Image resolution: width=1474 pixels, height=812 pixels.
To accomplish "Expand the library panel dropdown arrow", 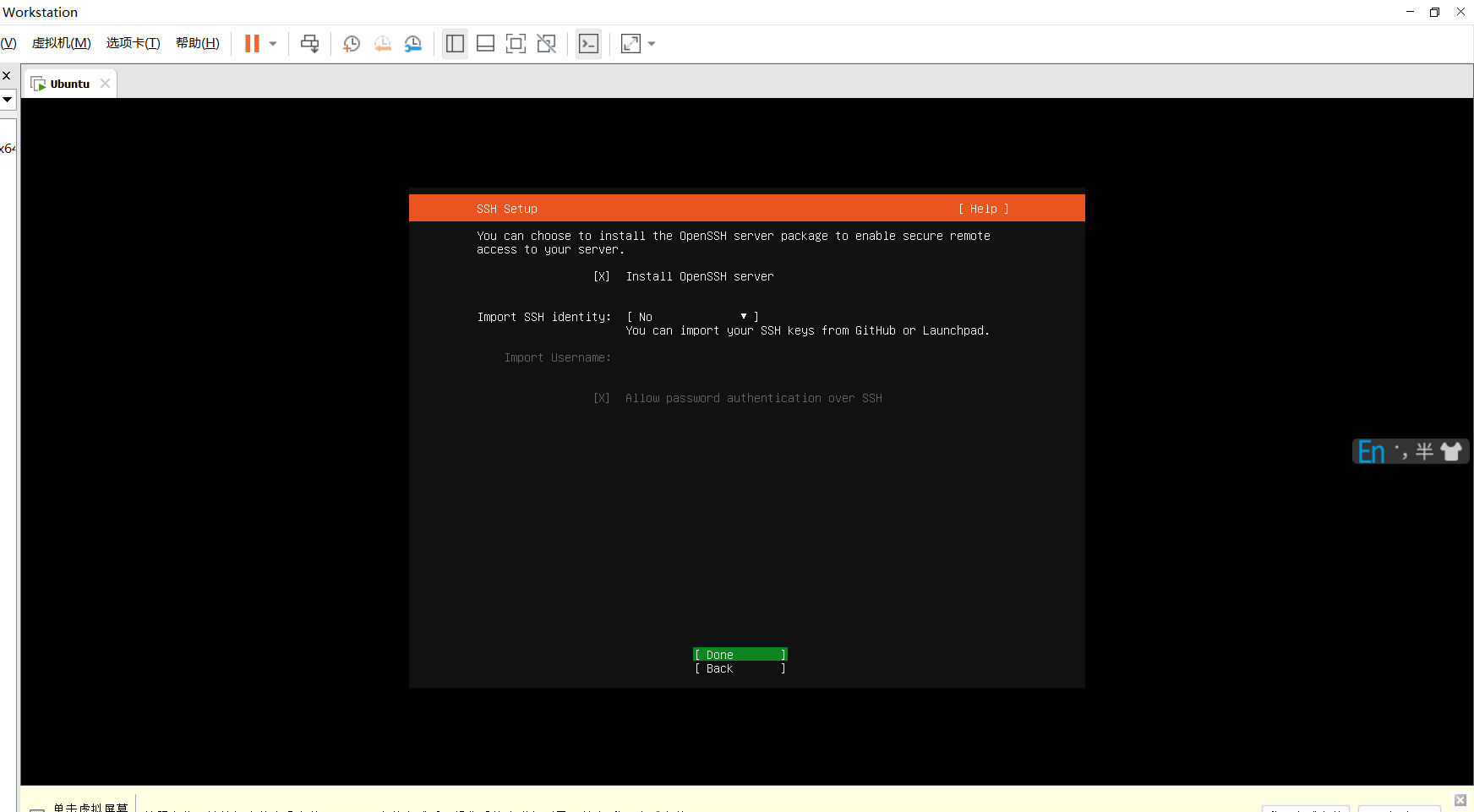I will click(7, 100).
